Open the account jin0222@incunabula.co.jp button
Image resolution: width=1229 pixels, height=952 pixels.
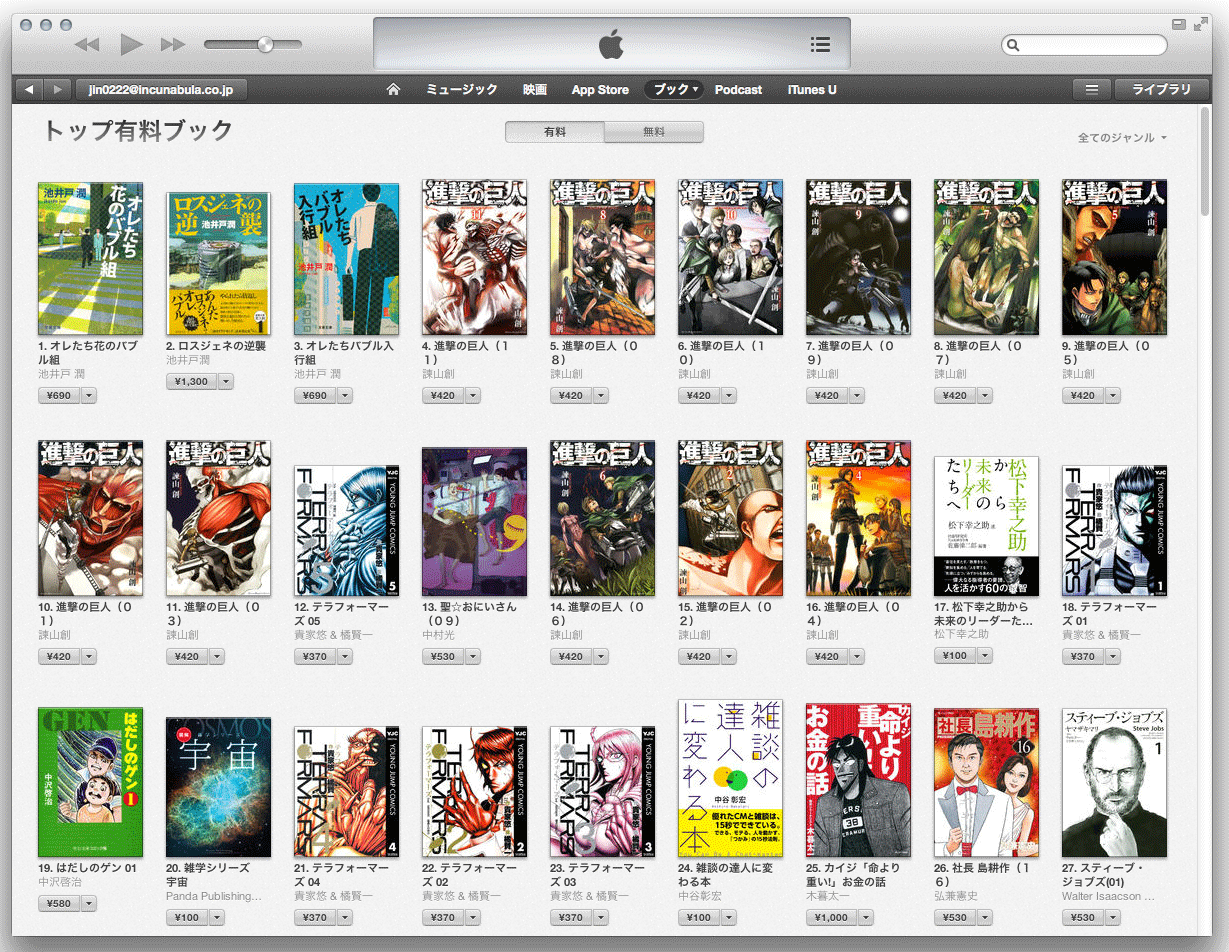[x=161, y=90]
